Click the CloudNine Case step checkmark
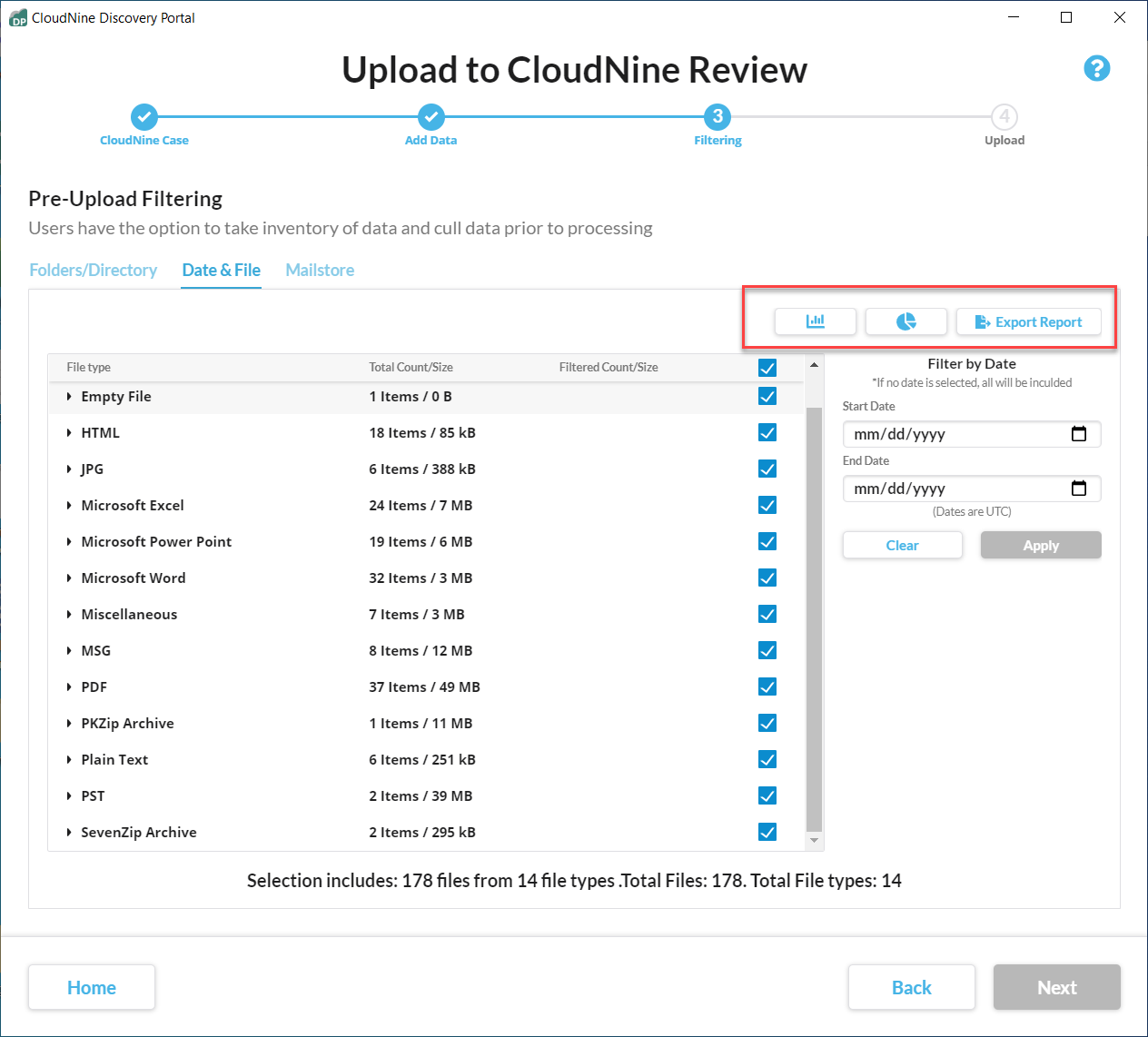Screen dimensions: 1148x1037 coord(144,116)
